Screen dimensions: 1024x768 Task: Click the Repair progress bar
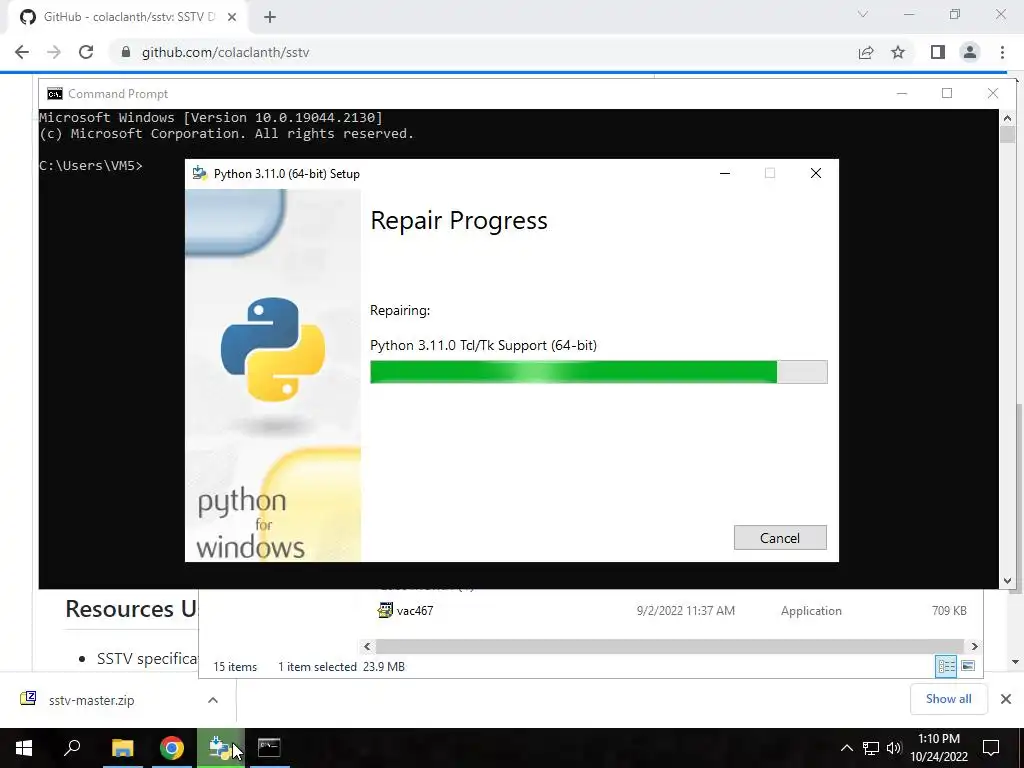598,372
